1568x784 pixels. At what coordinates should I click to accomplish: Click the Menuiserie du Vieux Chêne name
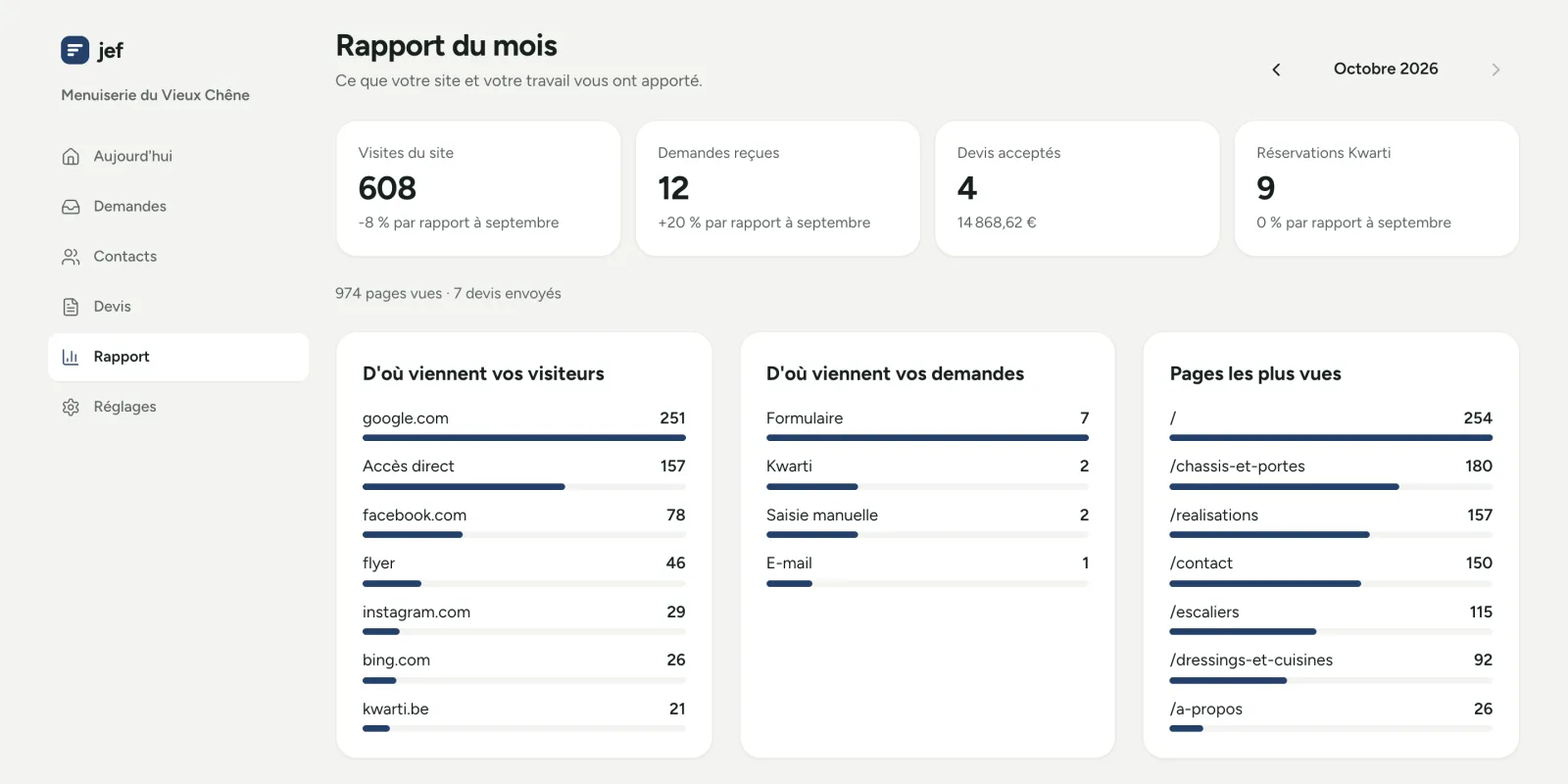155,95
